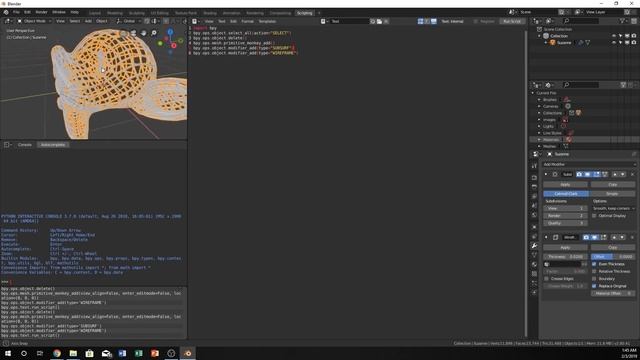Adjust the Wireframe Thickness slider
Image resolution: width=640 pixels, height=360 pixels.
point(565,257)
